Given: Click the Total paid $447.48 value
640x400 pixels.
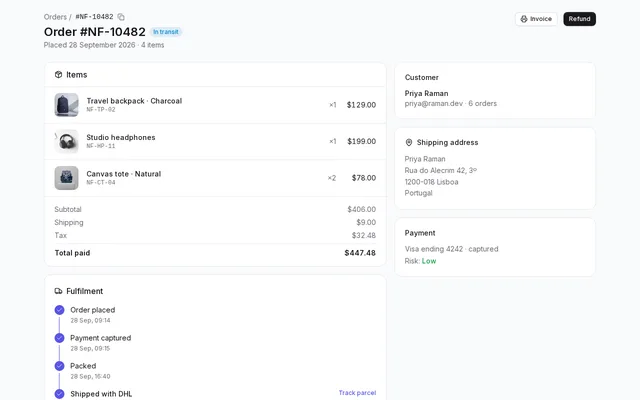Looking at the screenshot, I should [360, 253].
